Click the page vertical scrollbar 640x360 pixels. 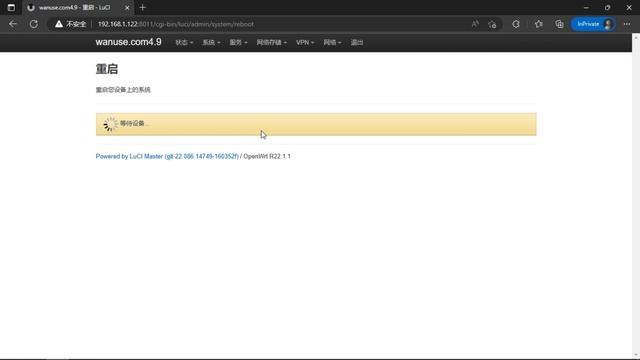636,196
